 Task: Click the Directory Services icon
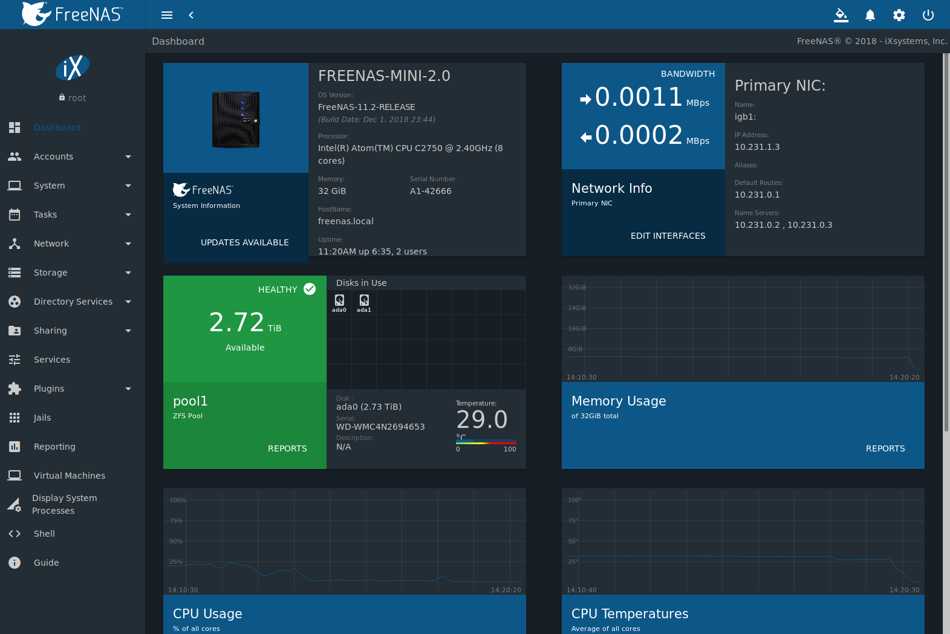pos(15,301)
